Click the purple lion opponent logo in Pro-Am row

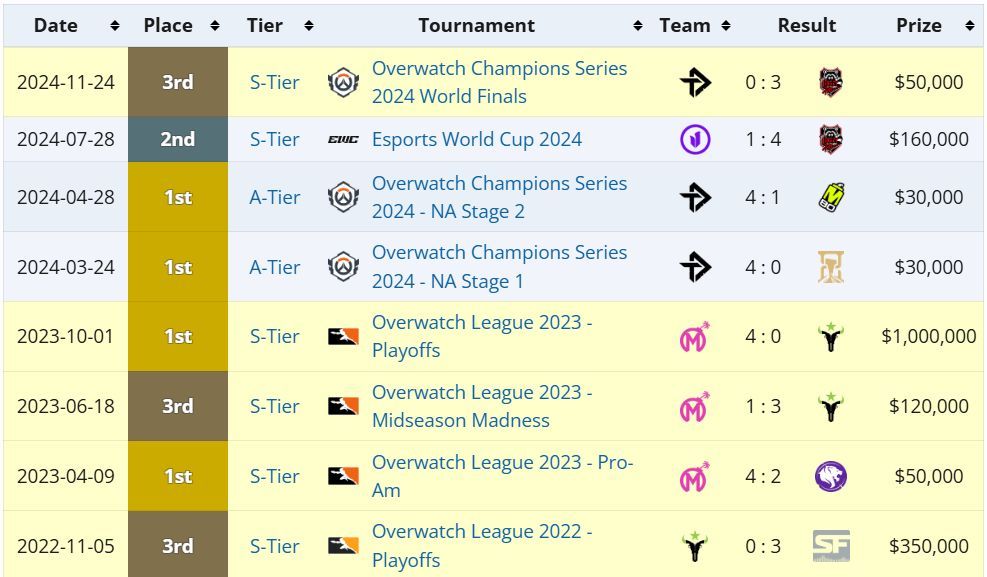[x=830, y=476]
